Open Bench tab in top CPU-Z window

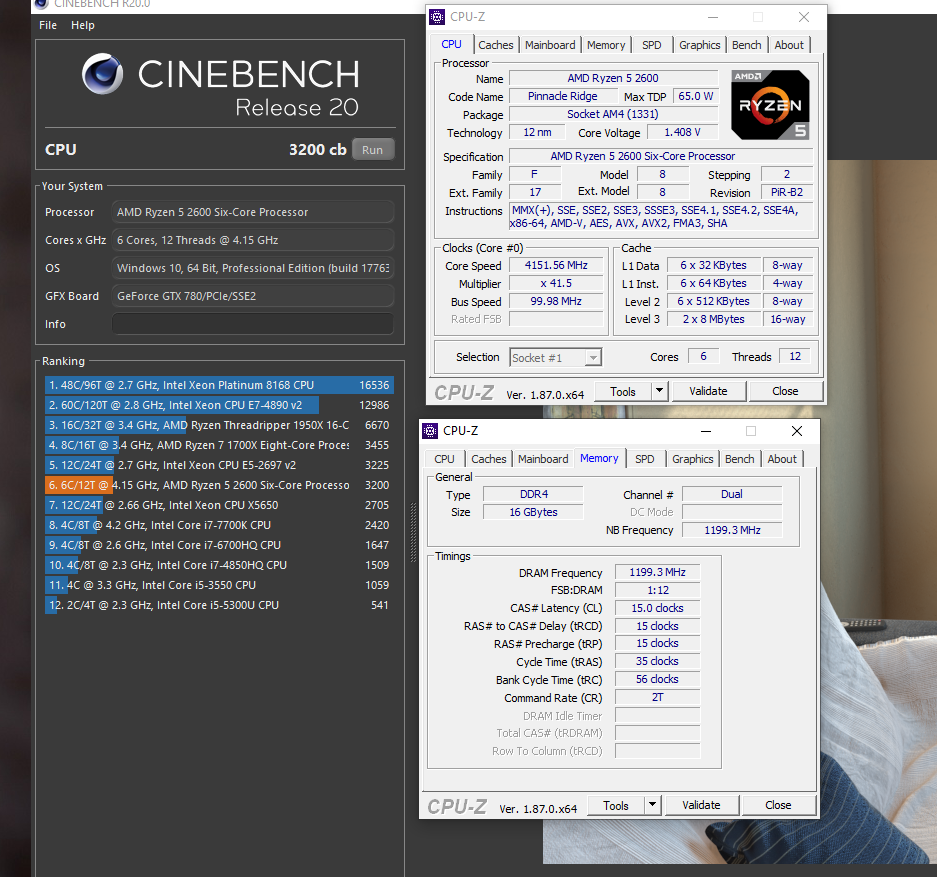pyautogui.click(x=746, y=45)
